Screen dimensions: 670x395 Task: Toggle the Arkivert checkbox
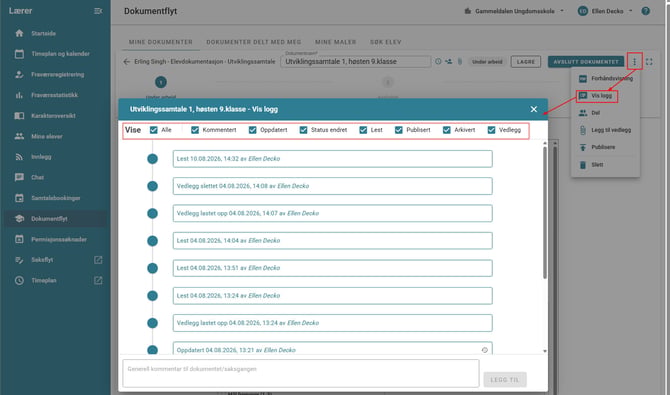[447, 130]
